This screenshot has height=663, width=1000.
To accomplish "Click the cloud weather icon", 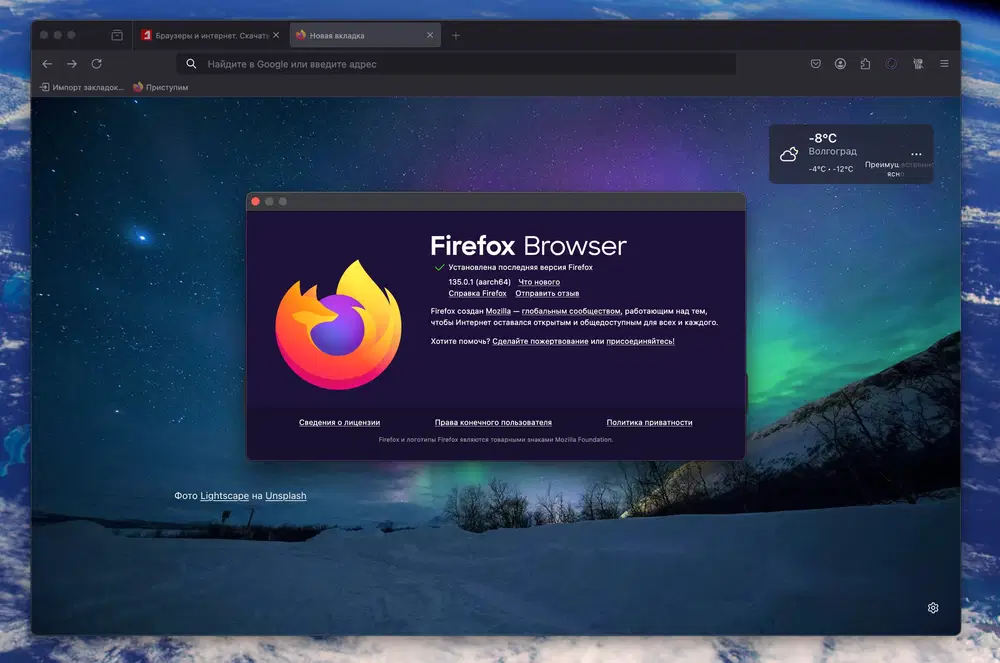I will click(x=789, y=154).
